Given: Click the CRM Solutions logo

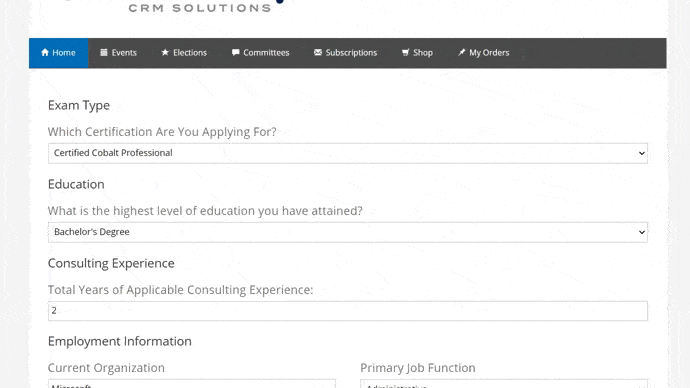Looking at the screenshot, I should click(x=200, y=7).
